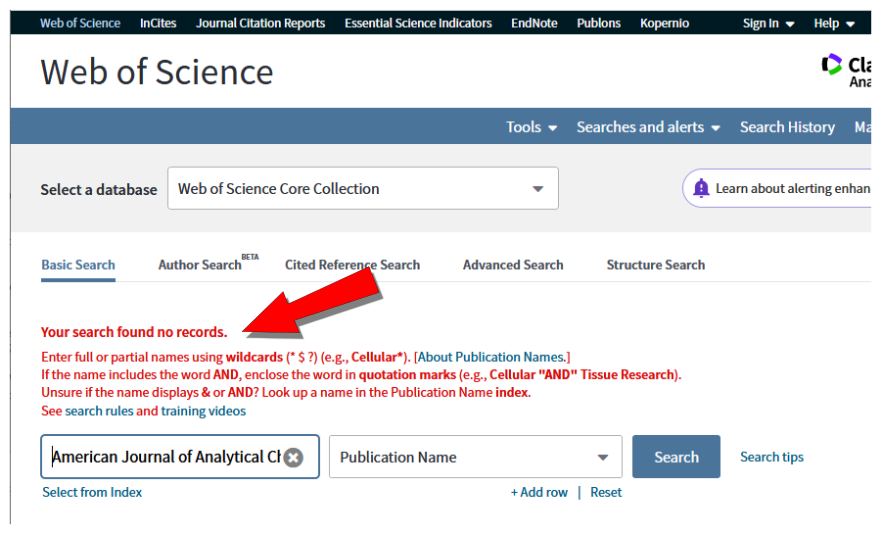
Task: Open the Sign In dropdown
Action: (768, 24)
